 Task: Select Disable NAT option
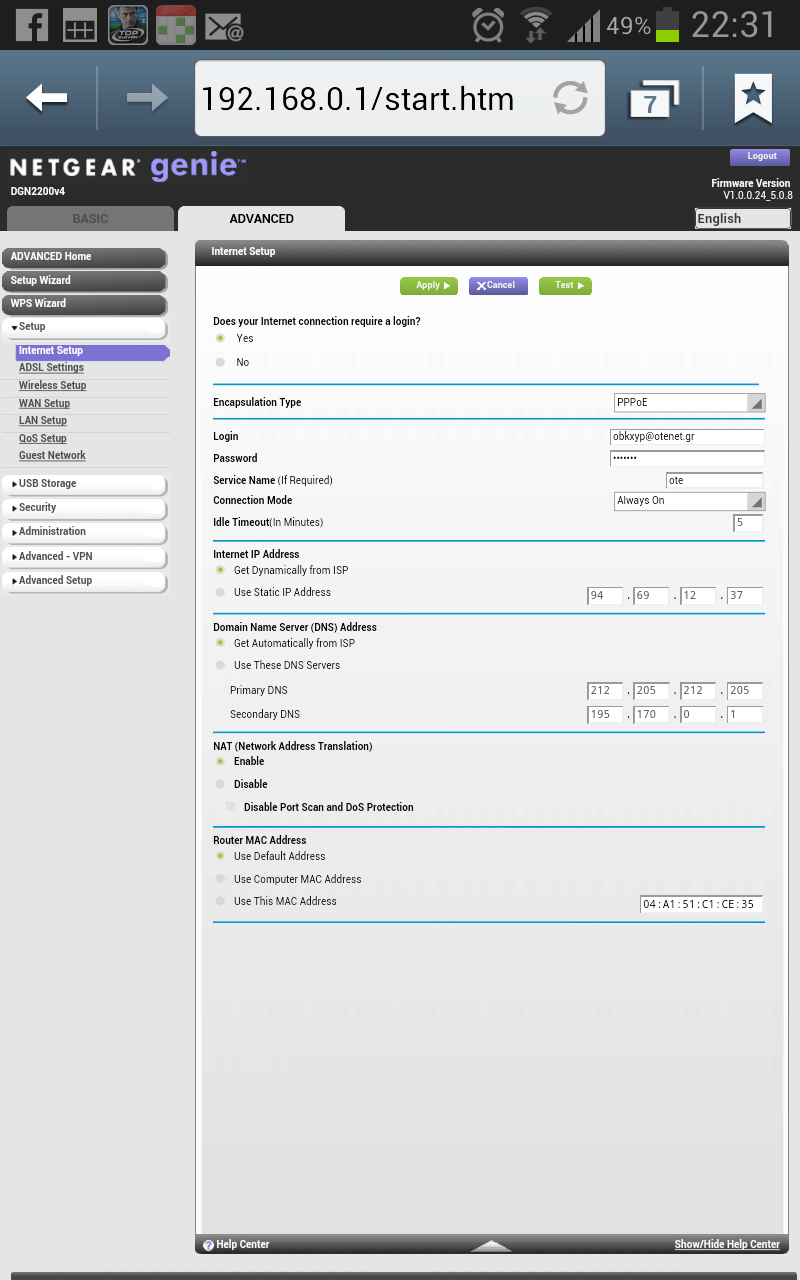click(x=220, y=784)
